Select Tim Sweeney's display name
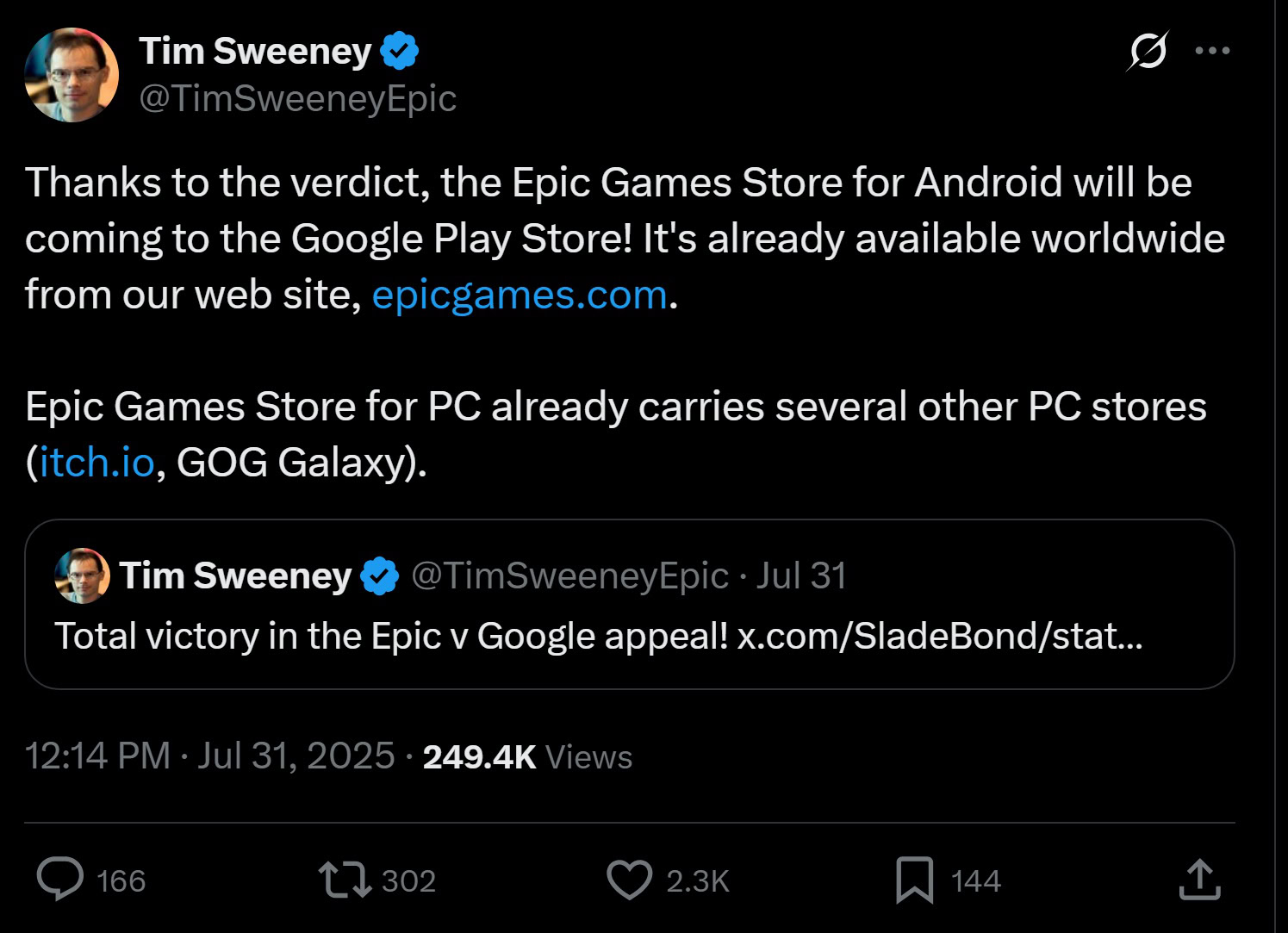 (x=254, y=49)
